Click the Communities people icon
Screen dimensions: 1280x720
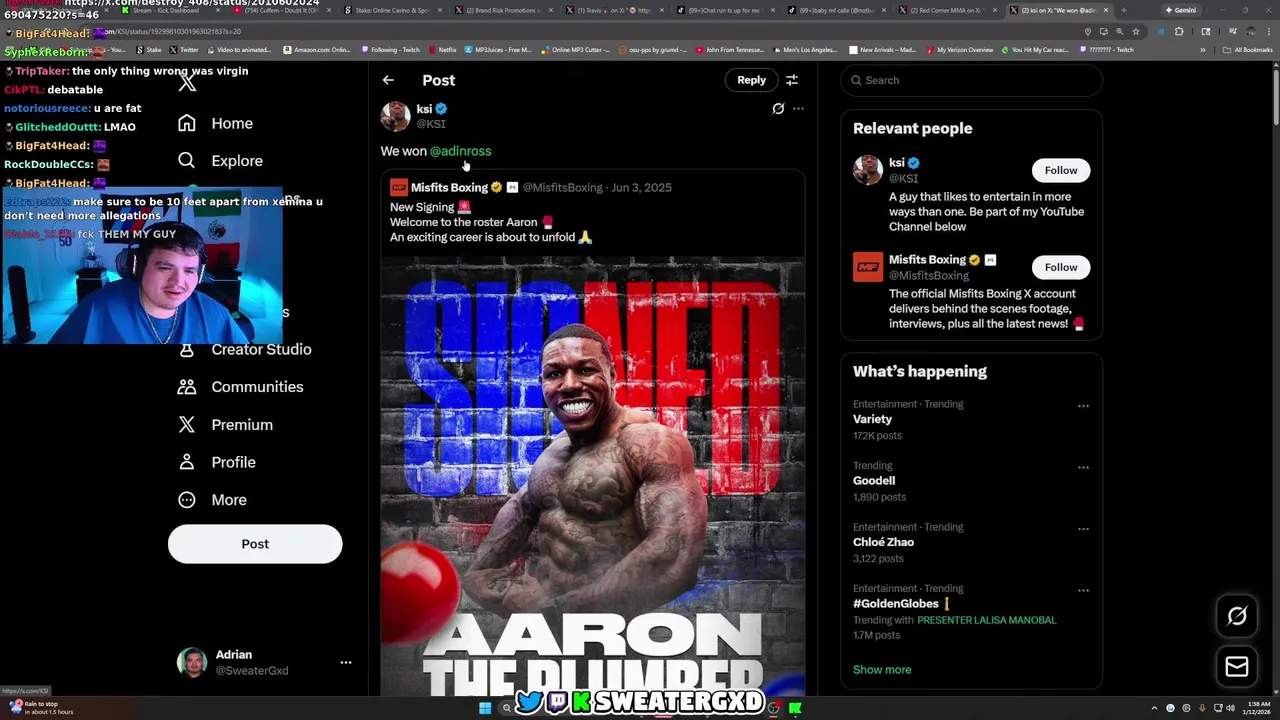click(x=187, y=387)
